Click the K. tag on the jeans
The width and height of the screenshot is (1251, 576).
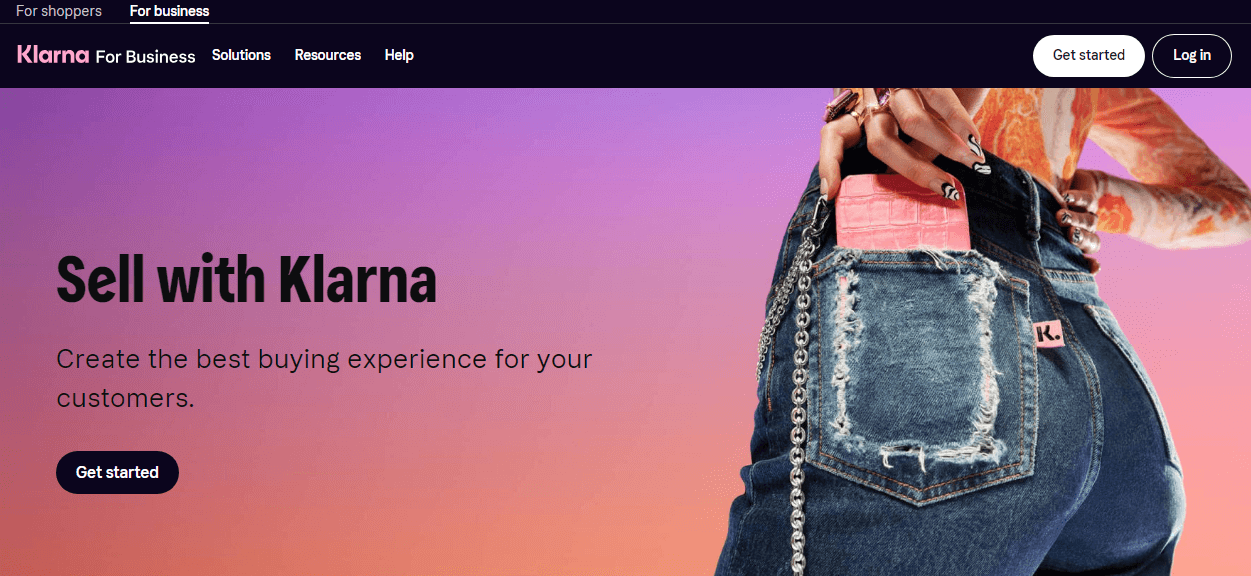1048,335
